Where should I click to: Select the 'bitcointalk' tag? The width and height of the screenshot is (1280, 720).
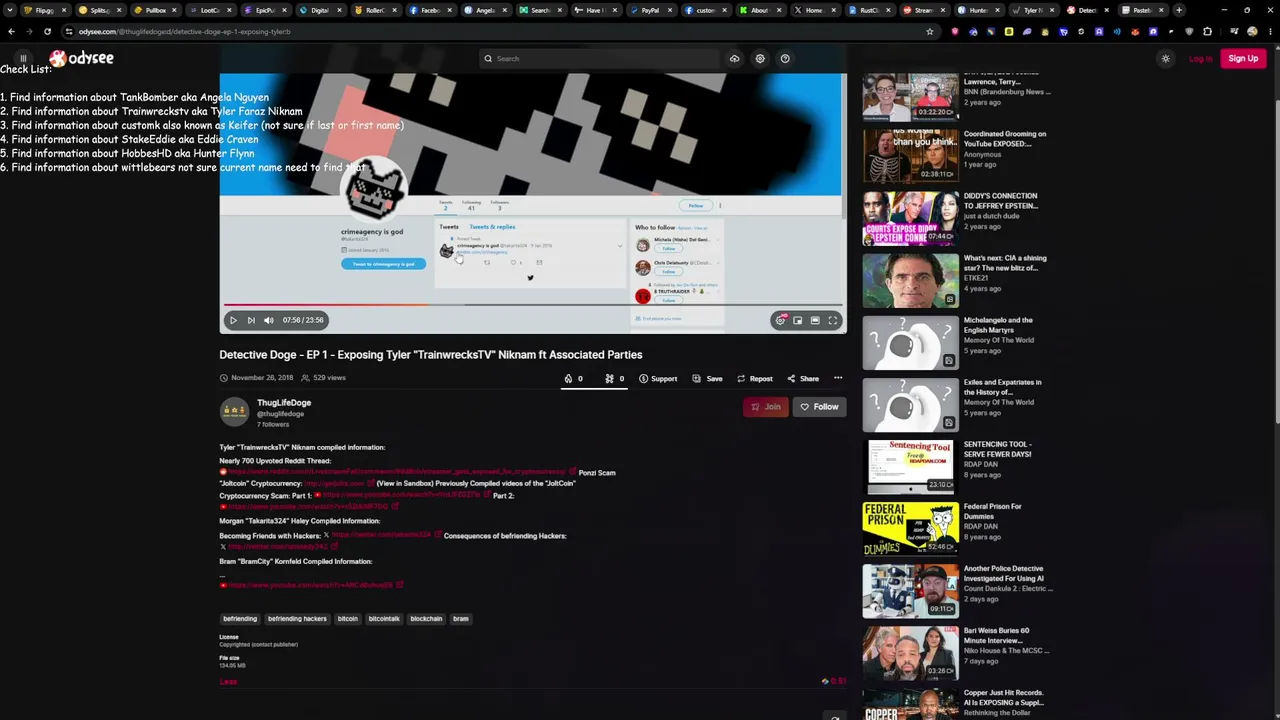384,619
